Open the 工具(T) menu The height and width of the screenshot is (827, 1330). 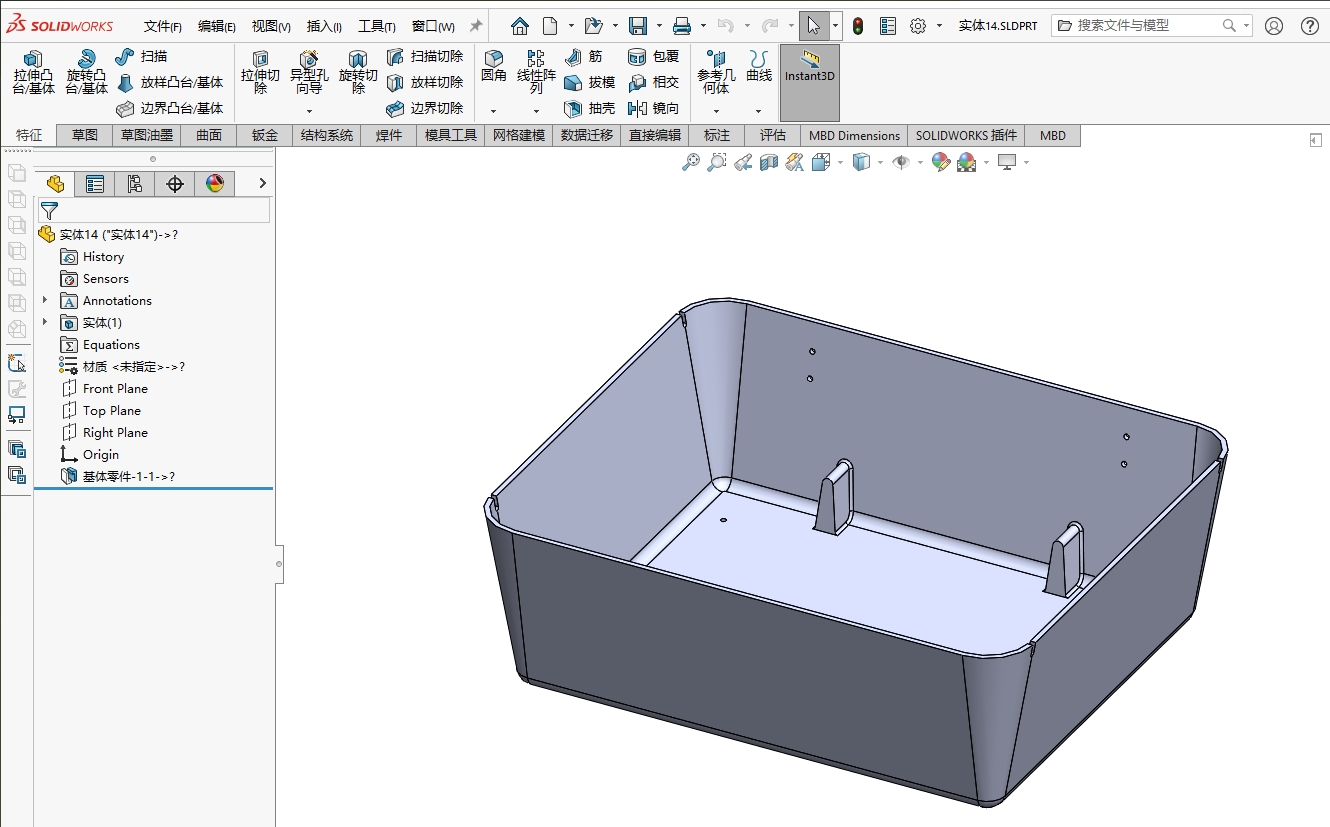pyautogui.click(x=377, y=26)
